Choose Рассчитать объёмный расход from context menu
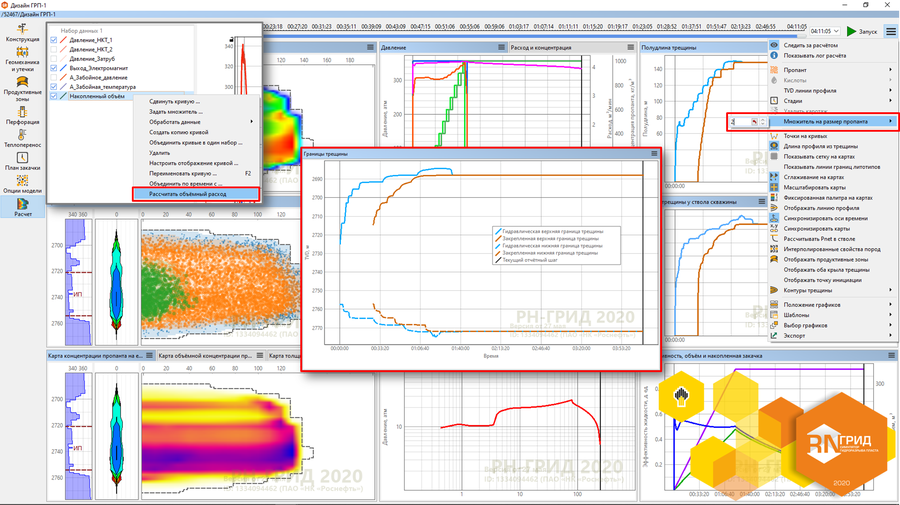The width and height of the screenshot is (900, 505). click(x=194, y=193)
